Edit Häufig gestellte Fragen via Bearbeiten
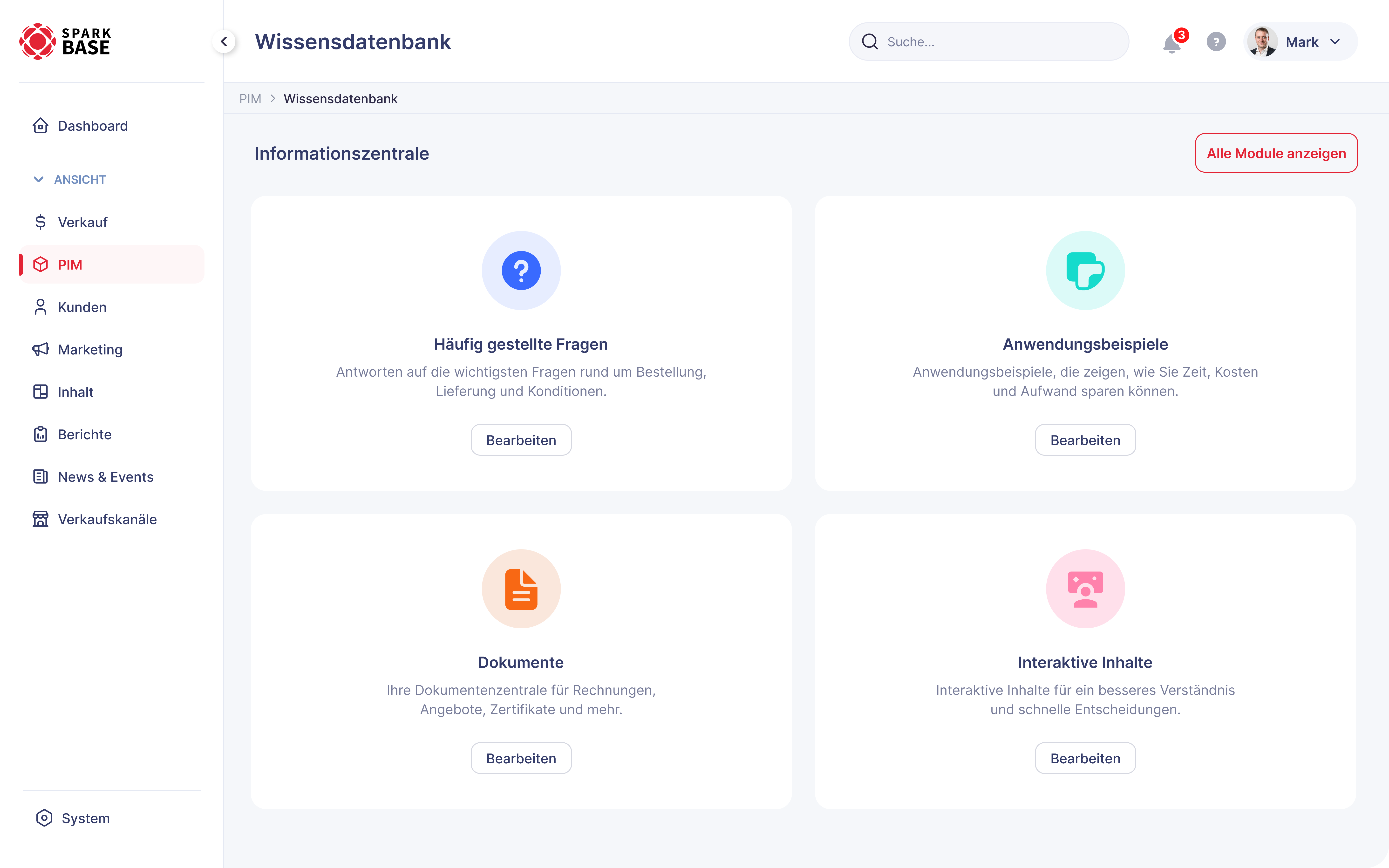Screen dimensions: 1389x868 point(521,440)
